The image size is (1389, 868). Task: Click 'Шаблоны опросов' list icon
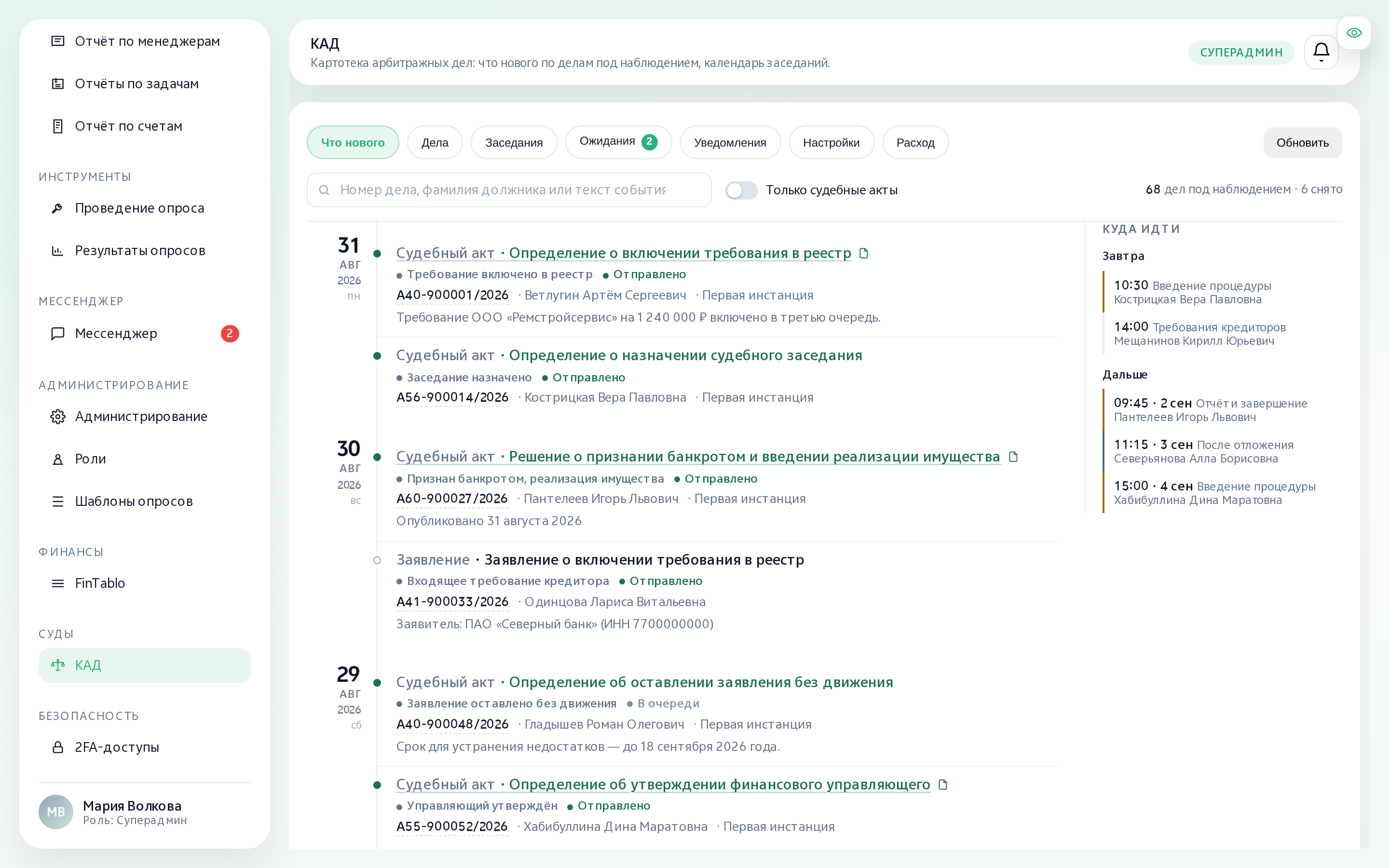(58, 502)
